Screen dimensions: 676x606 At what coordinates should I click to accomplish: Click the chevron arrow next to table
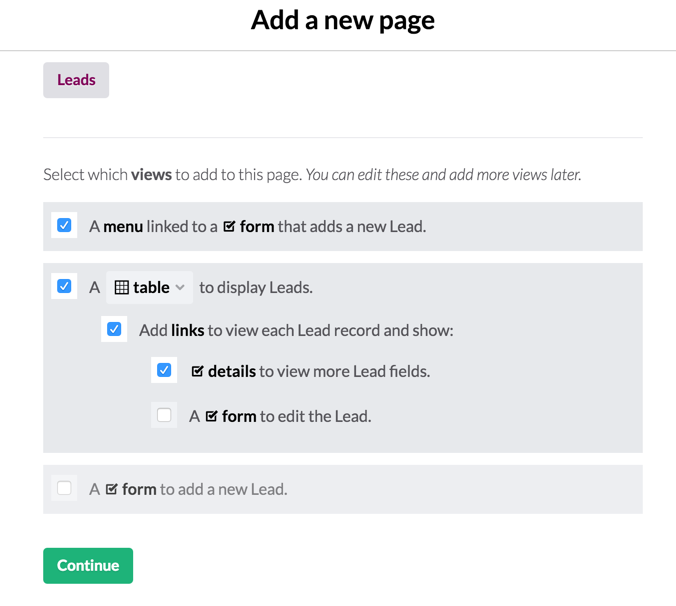(180, 287)
